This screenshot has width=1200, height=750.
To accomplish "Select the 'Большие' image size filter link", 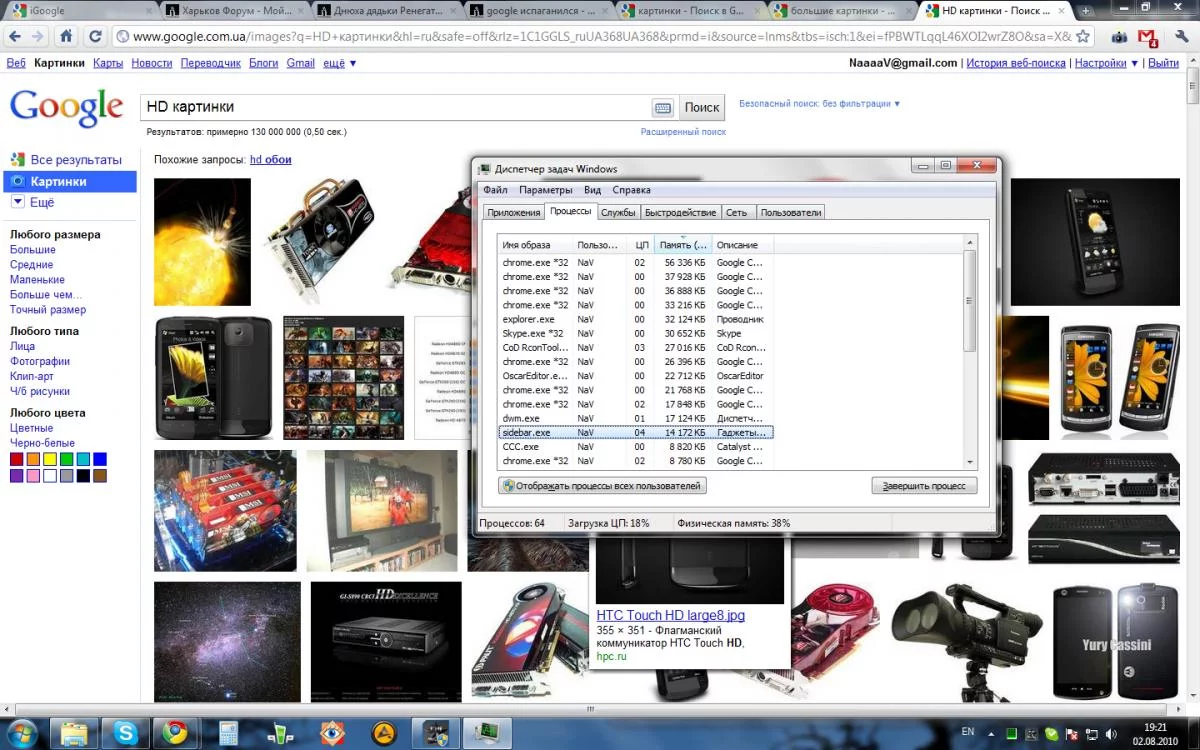I will tap(33, 250).
